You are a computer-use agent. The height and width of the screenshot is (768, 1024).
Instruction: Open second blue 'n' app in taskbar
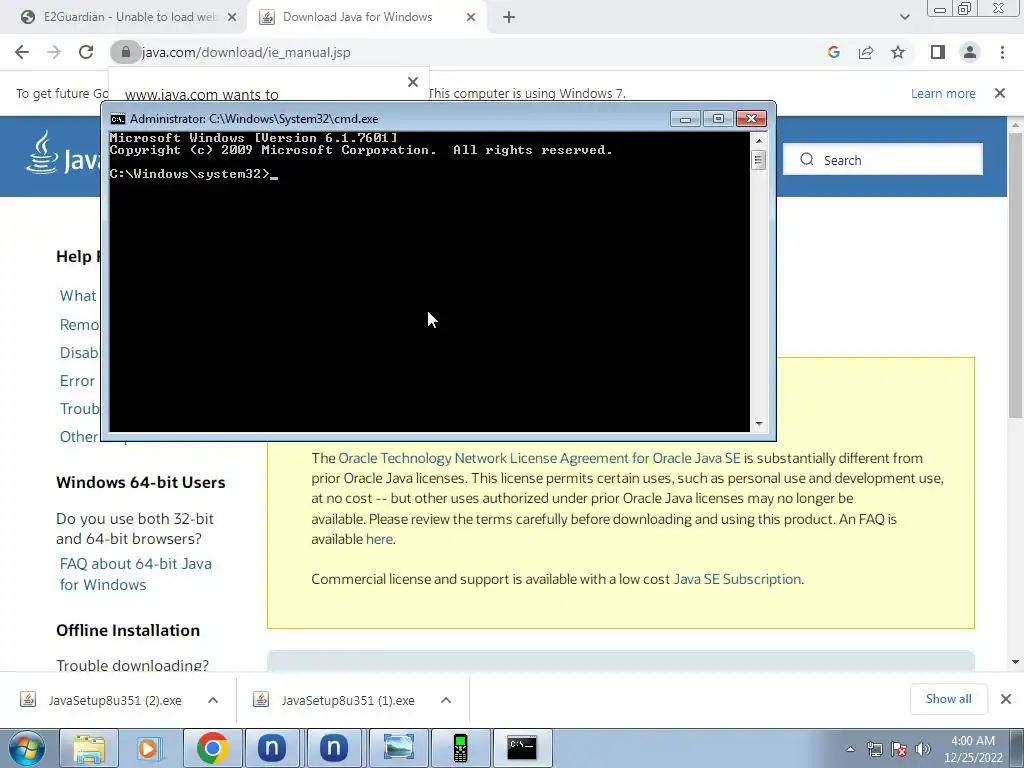(x=334, y=748)
